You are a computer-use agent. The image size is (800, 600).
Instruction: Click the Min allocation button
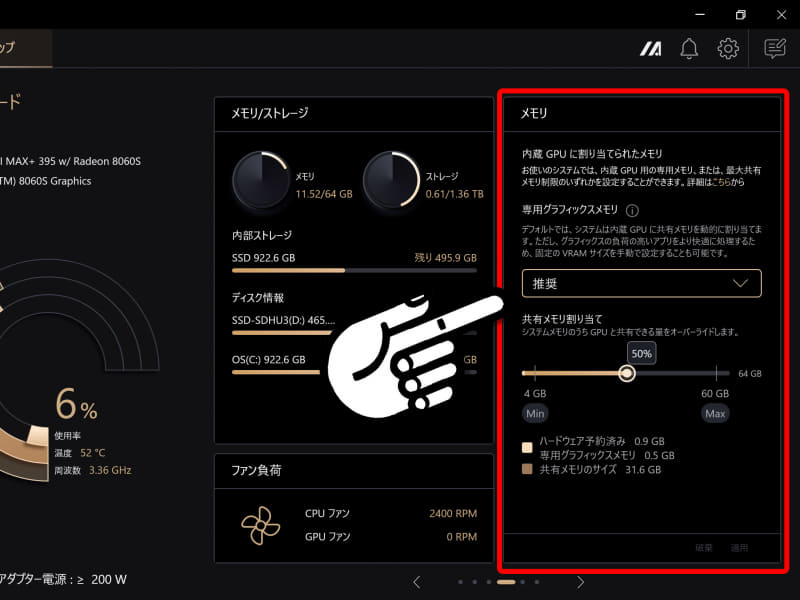point(535,413)
